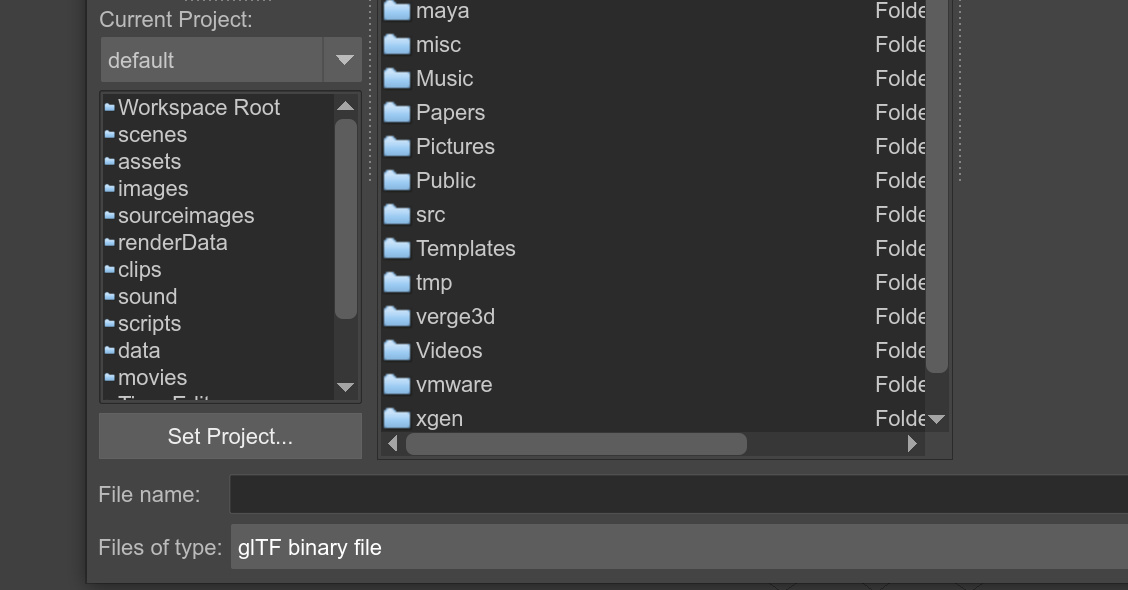1128x590 pixels.
Task: Click the file list scroll down arrow
Action: click(x=937, y=419)
